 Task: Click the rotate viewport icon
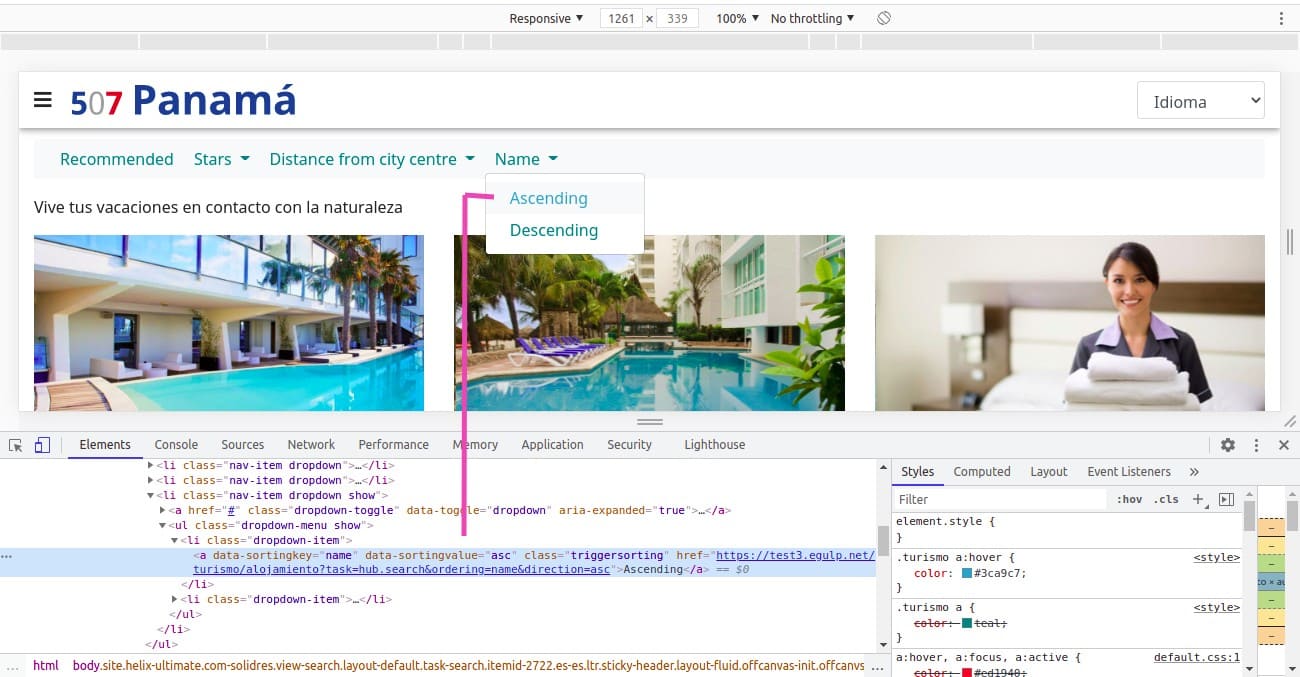pos(883,18)
